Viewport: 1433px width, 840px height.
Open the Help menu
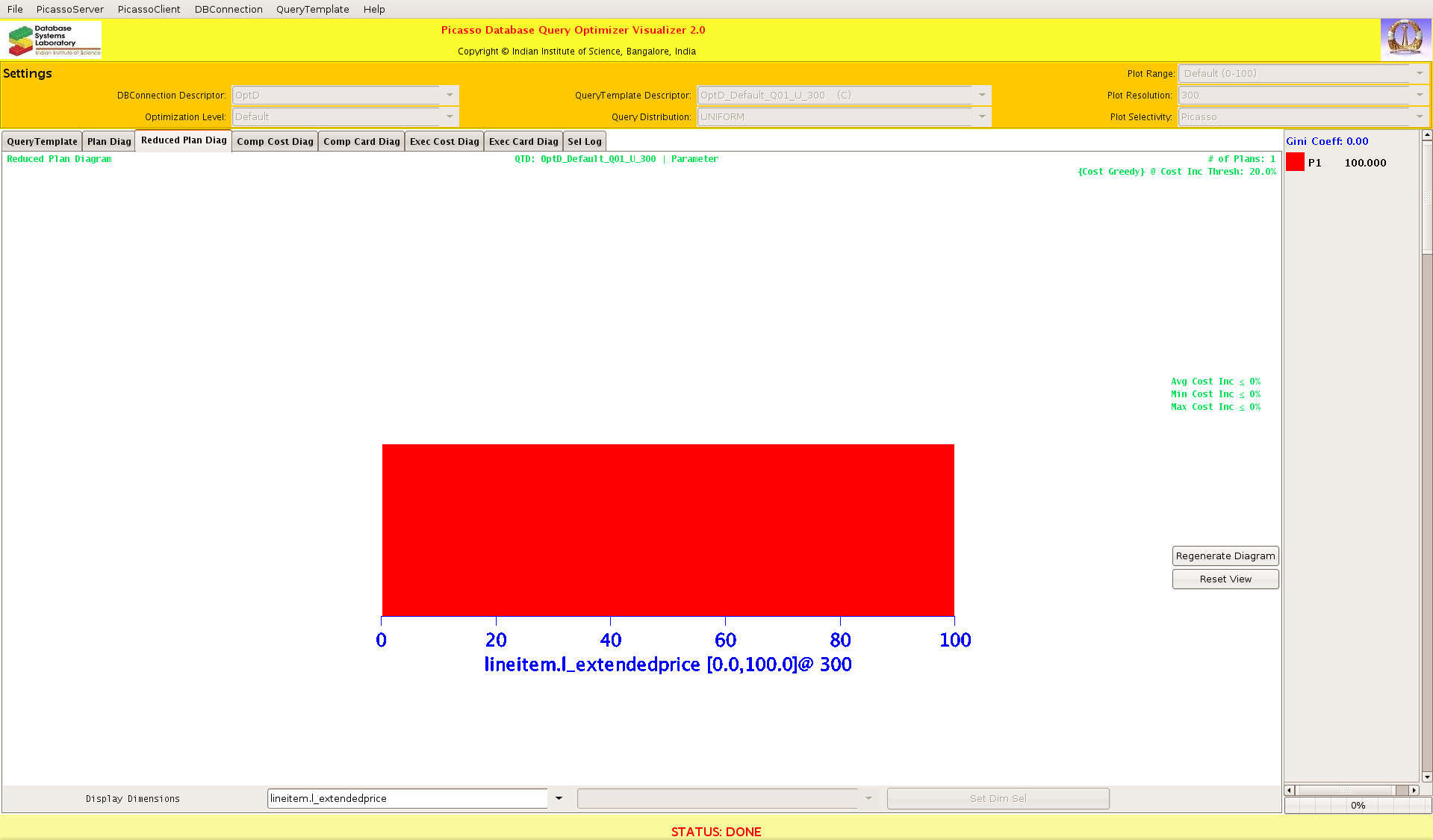click(374, 9)
